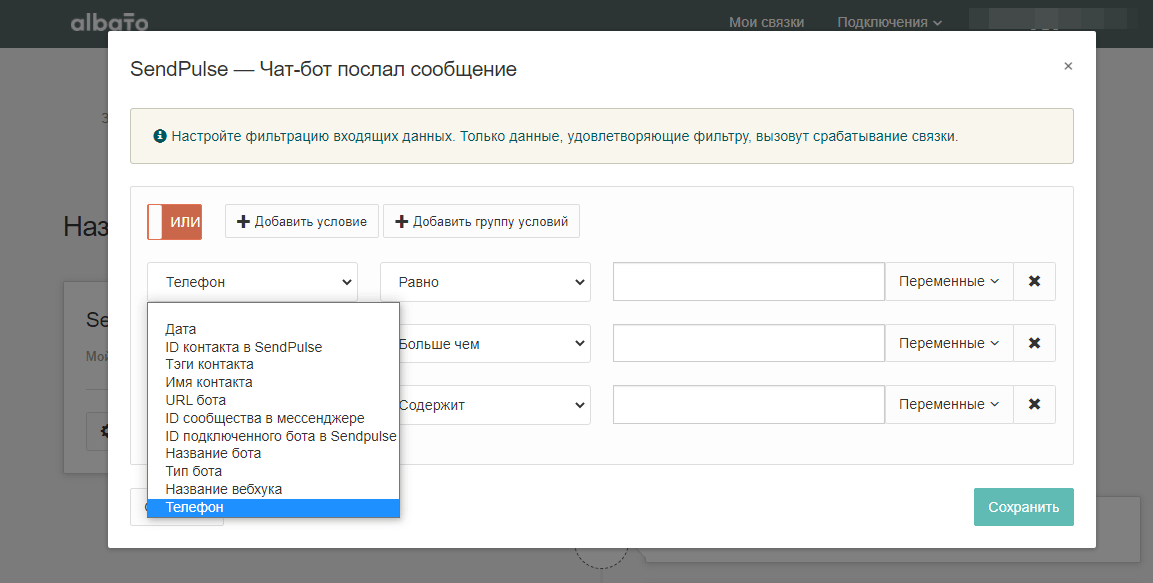Select Имя контакта option
This screenshot has width=1153, height=583.
[x=274, y=382]
